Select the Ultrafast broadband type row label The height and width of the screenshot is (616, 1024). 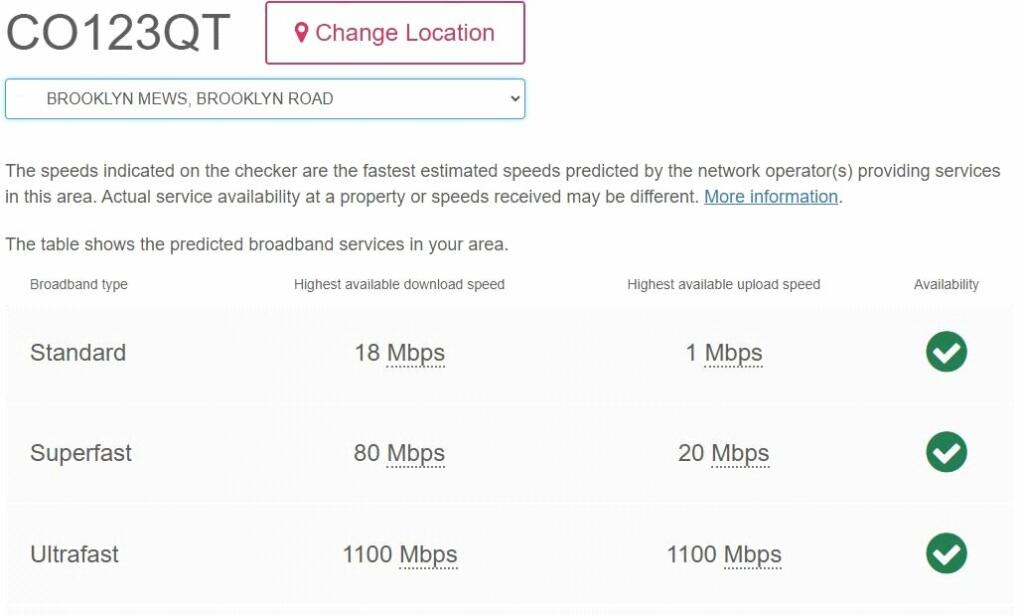(74, 554)
